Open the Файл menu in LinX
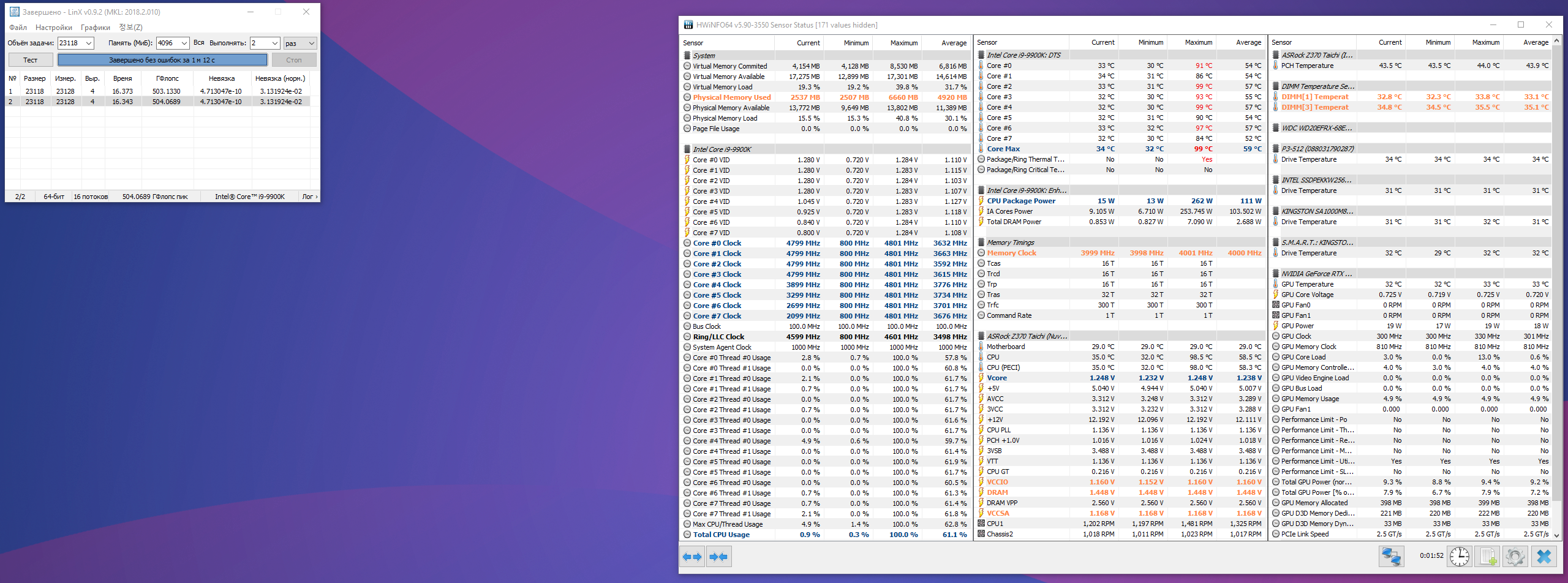This screenshot has height=583, width=1568. pos(18,27)
